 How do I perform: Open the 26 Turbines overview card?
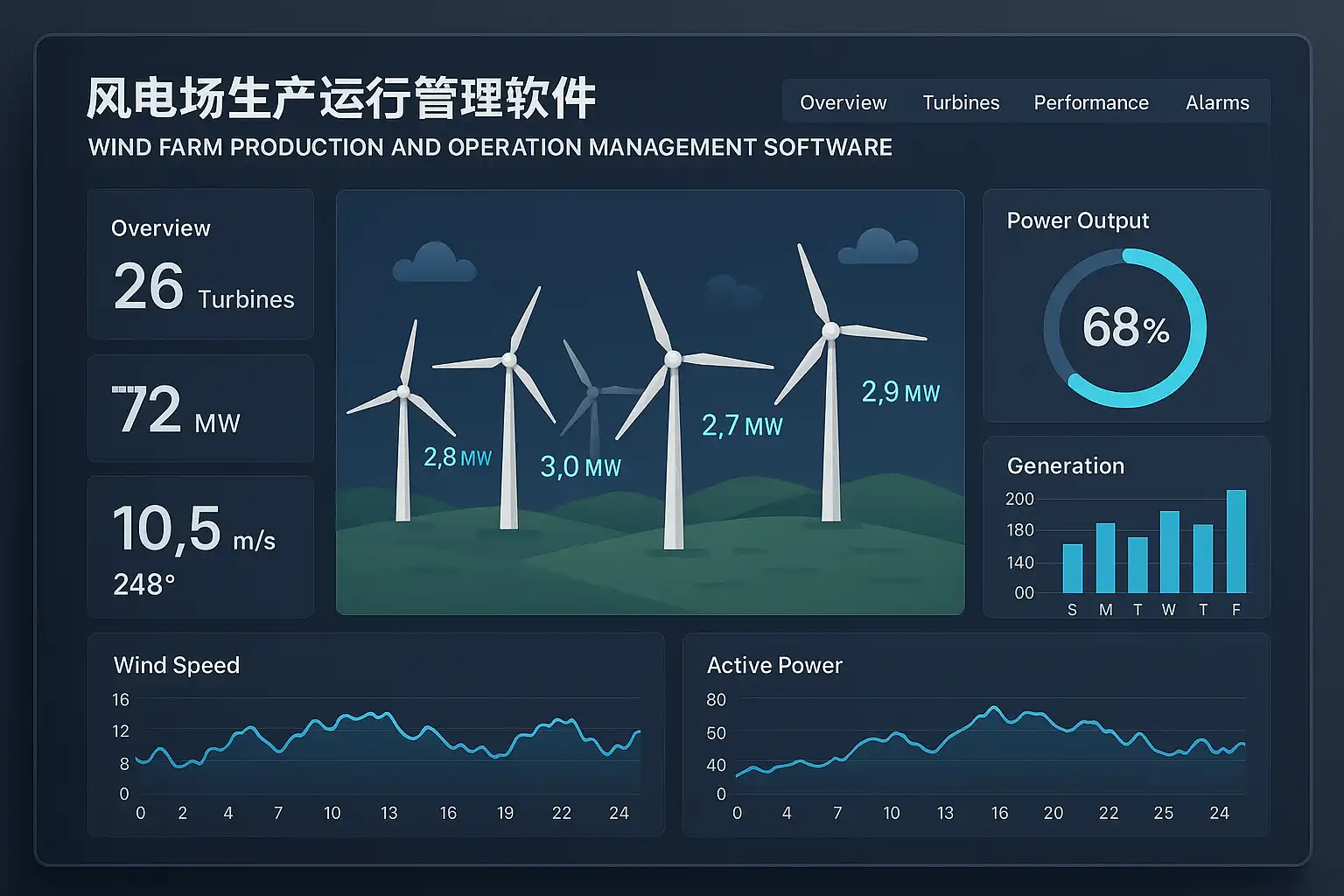(200, 264)
